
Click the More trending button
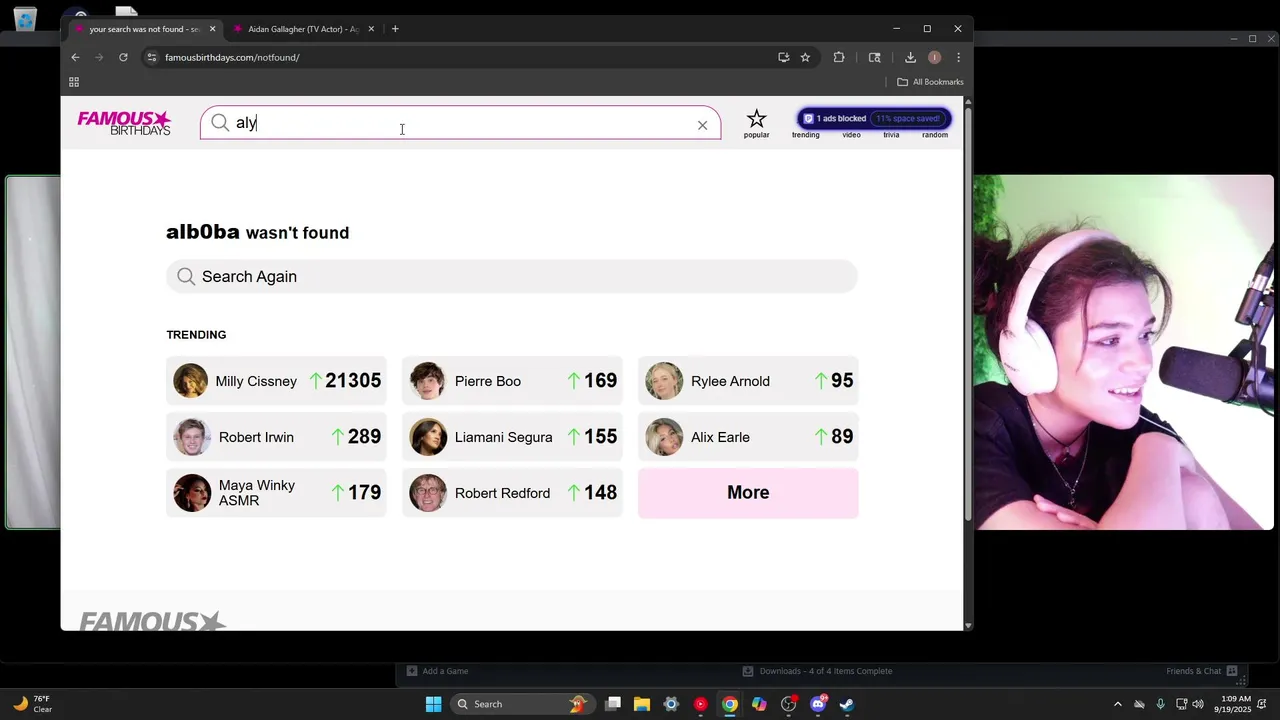coord(748,493)
